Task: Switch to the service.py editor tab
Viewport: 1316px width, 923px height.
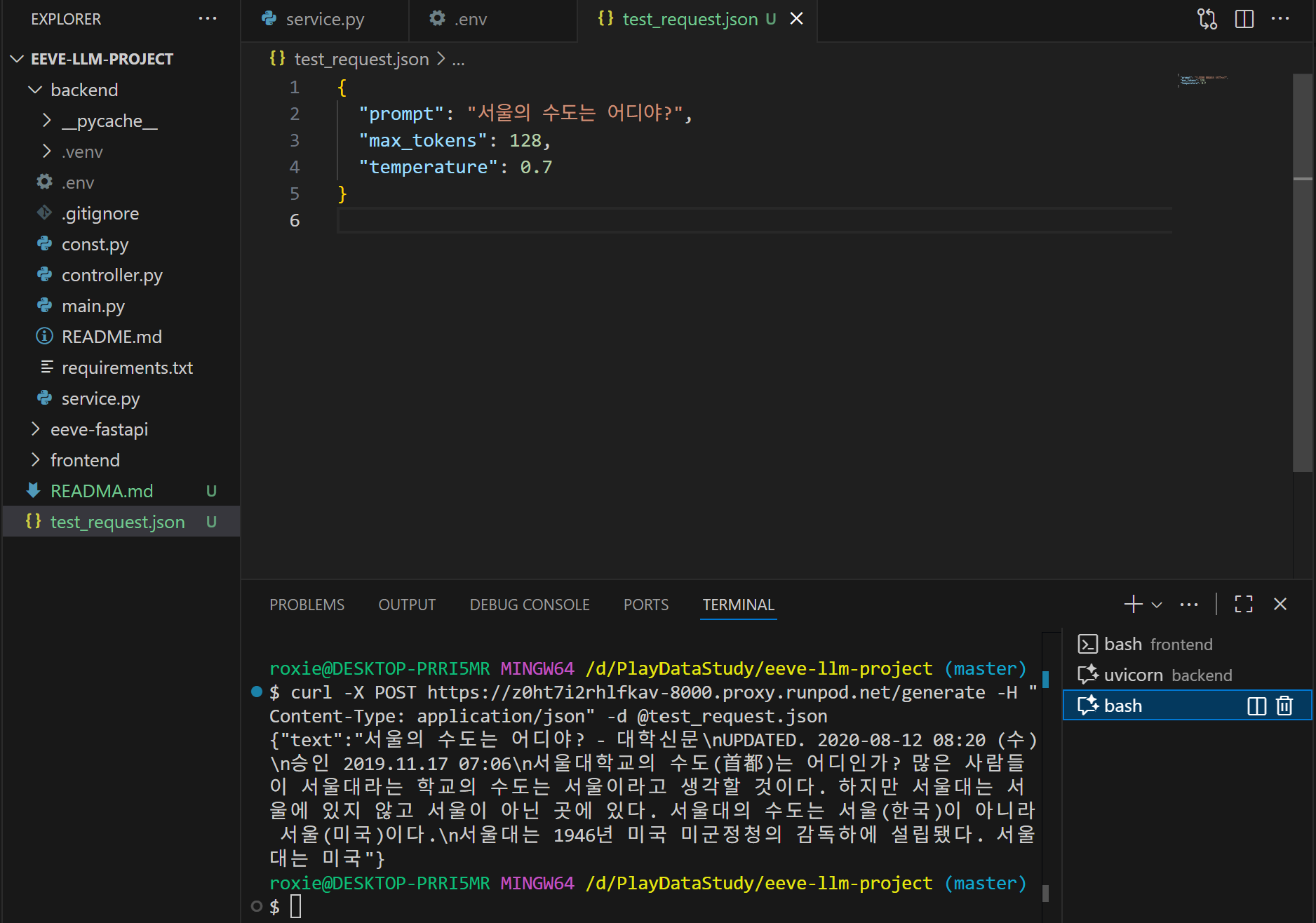Action: pyautogui.click(x=324, y=19)
